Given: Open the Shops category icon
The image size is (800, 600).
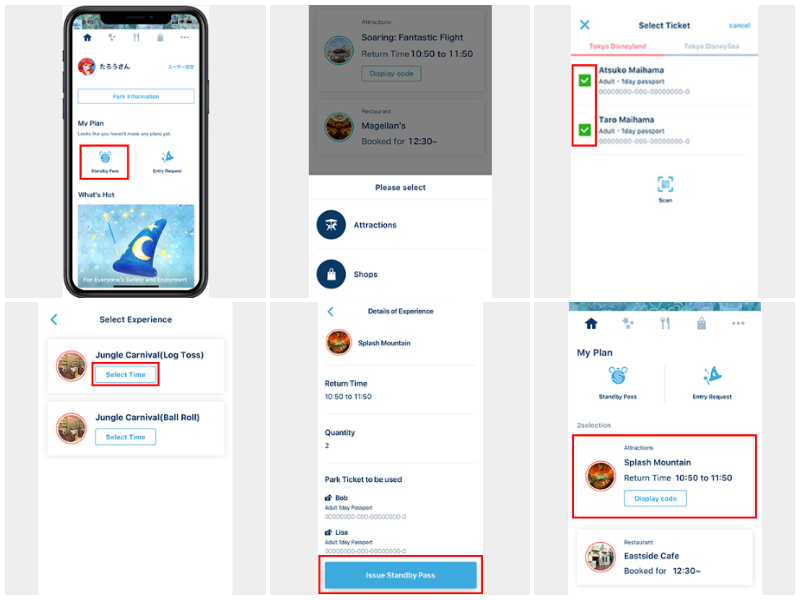Looking at the screenshot, I should point(331,274).
